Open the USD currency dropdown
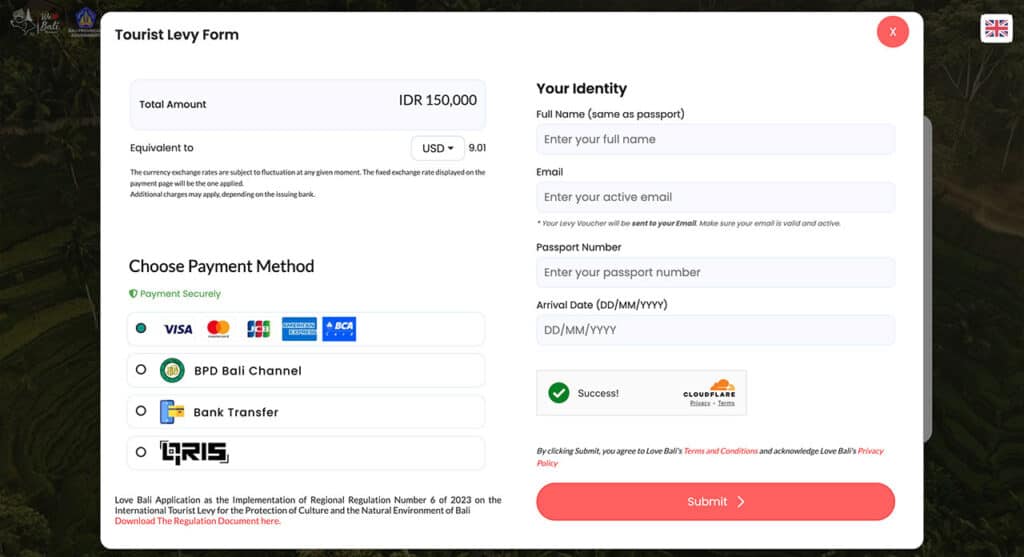Image resolution: width=1024 pixels, height=557 pixels. pos(438,148)
